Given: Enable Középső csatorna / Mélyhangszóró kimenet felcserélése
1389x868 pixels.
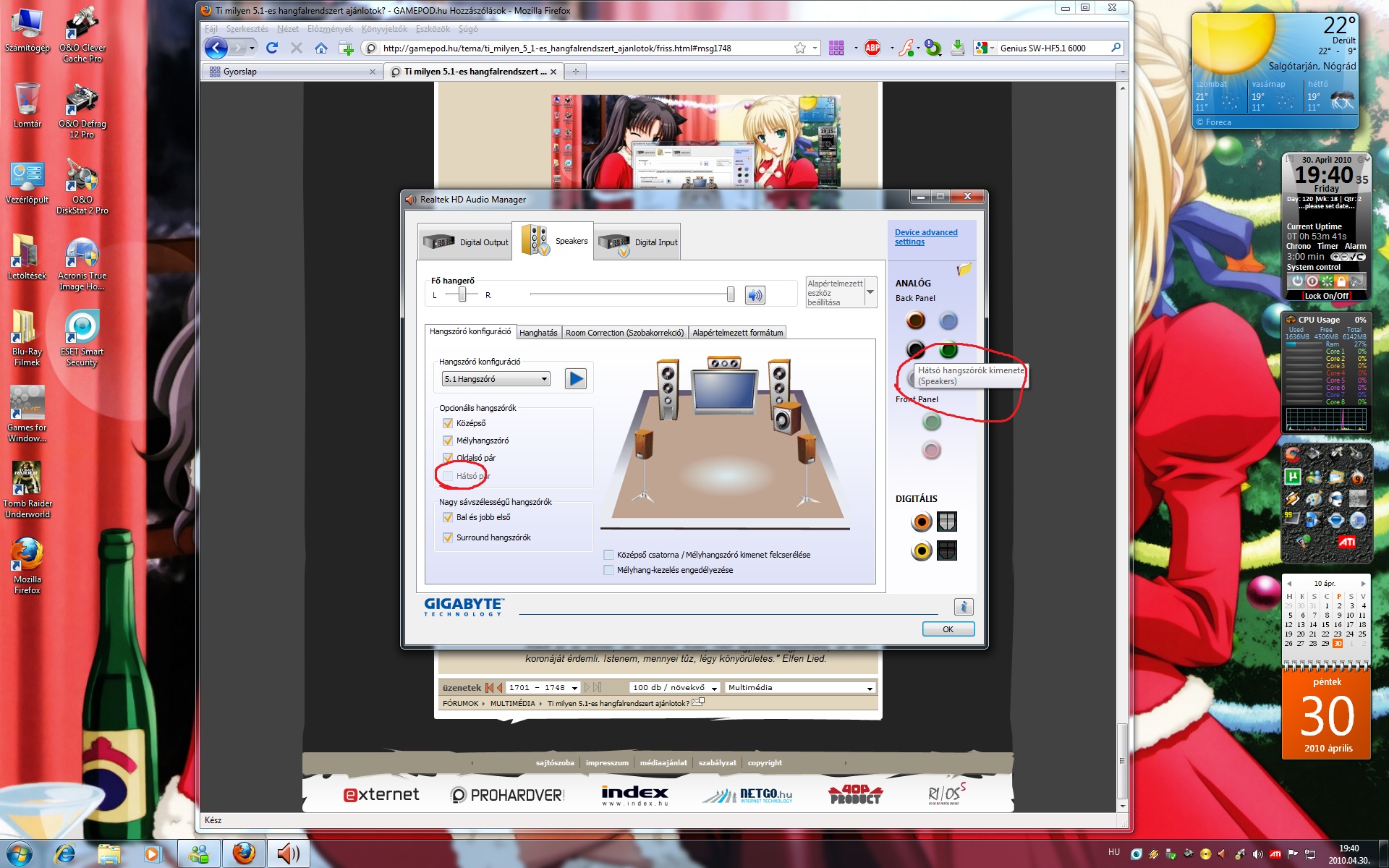Looking at the screenshot, I should click(x=608, y=555).
